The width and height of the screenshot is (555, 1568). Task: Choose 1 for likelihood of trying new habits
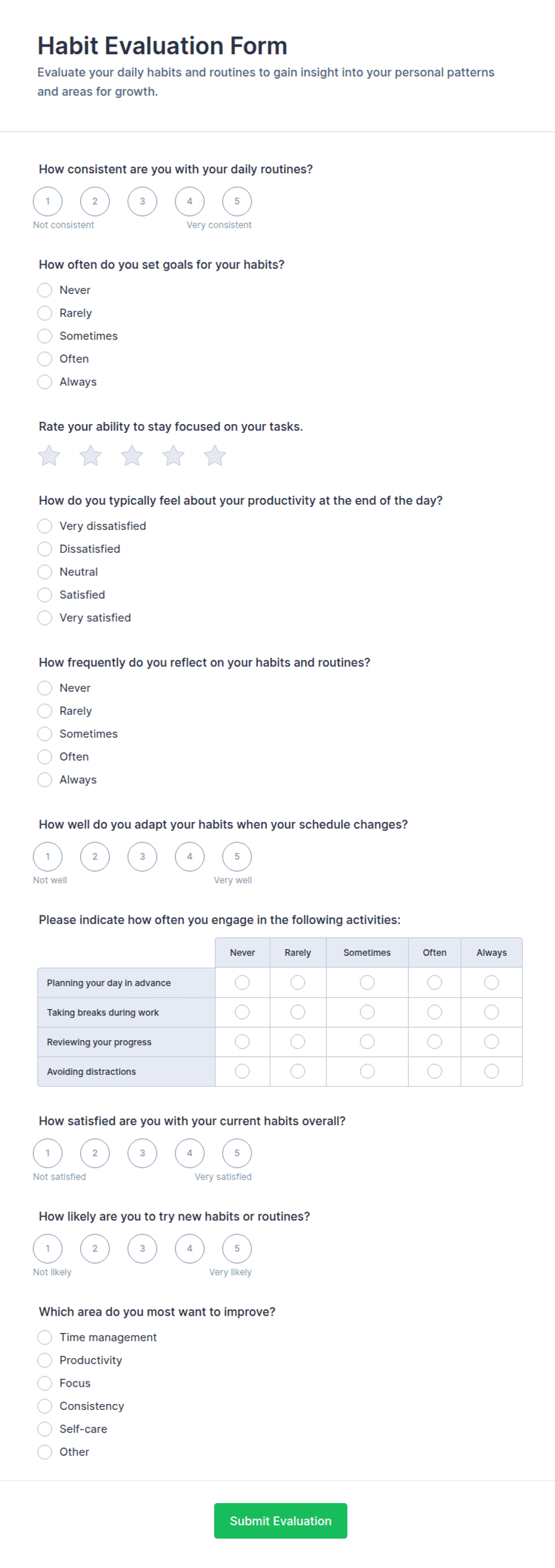click(x=48, y=1248)
